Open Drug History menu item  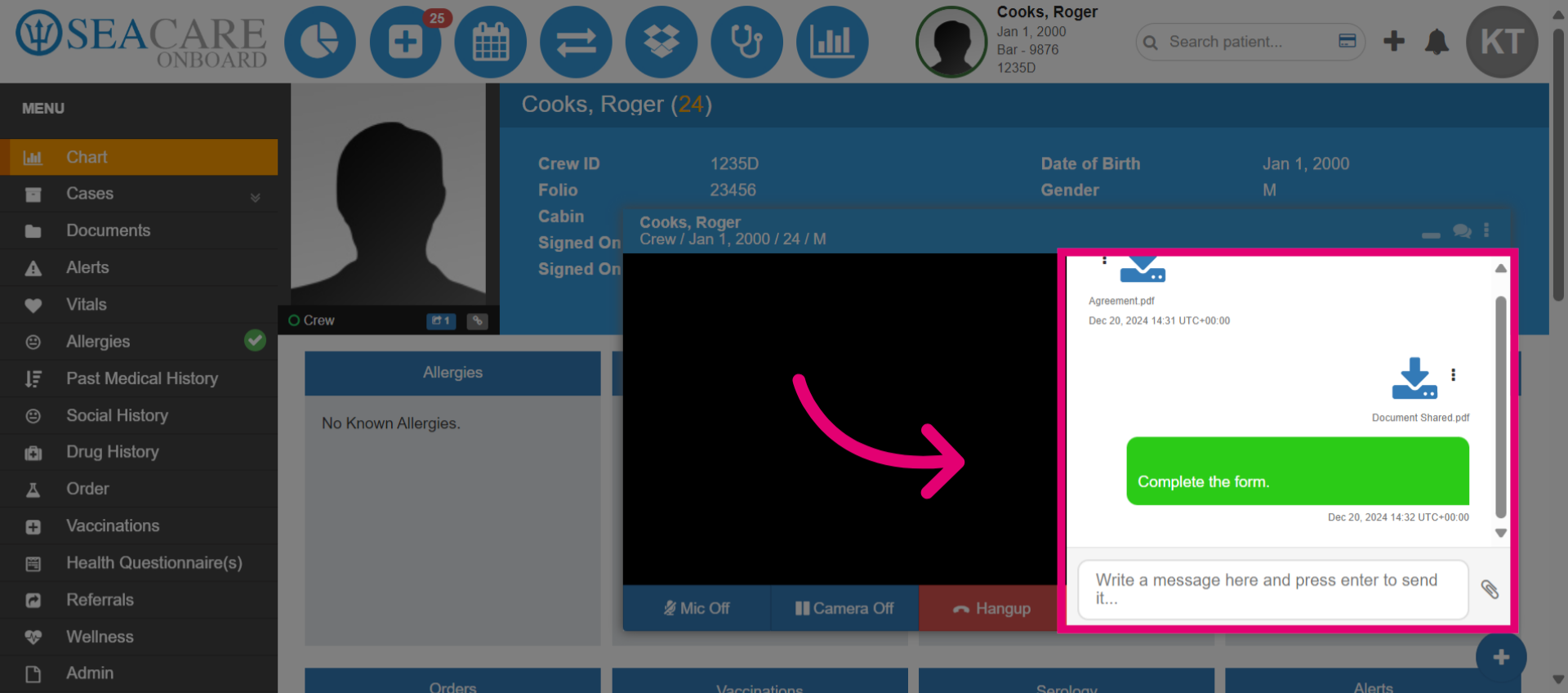click(139, 452)
